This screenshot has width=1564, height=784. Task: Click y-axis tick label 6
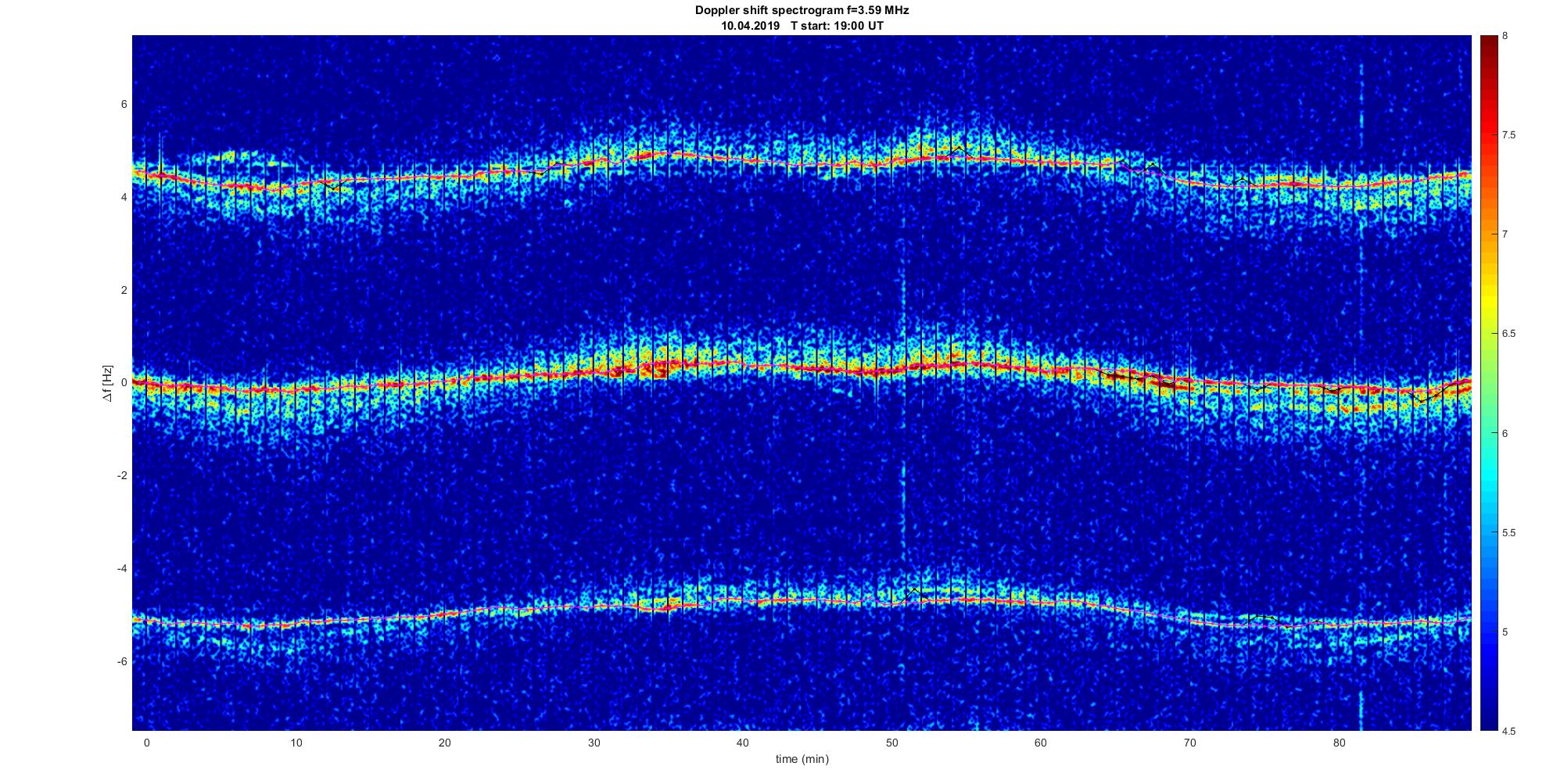coord(124,105)
